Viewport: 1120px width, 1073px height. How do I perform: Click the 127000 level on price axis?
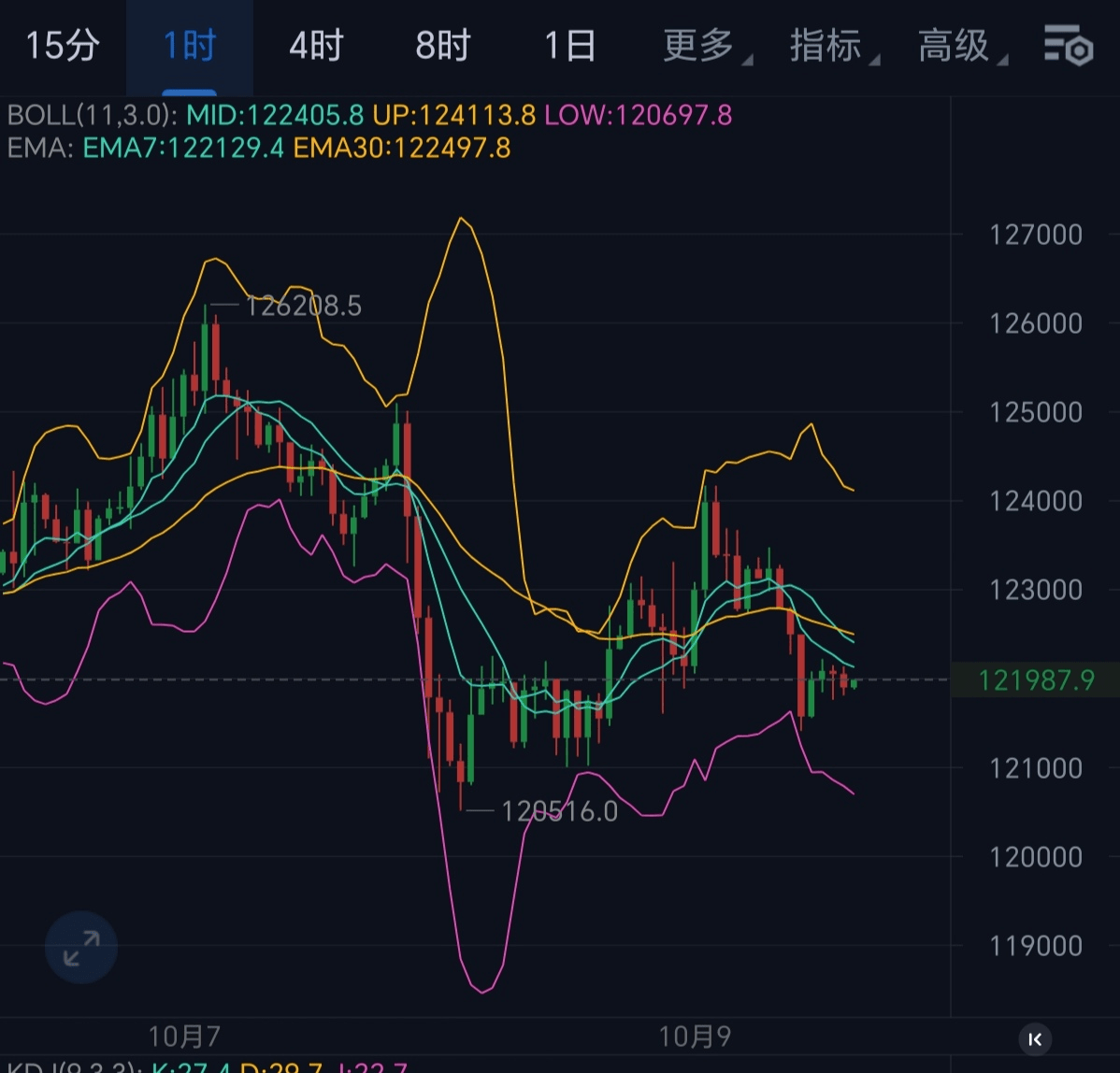(1035, 234)
